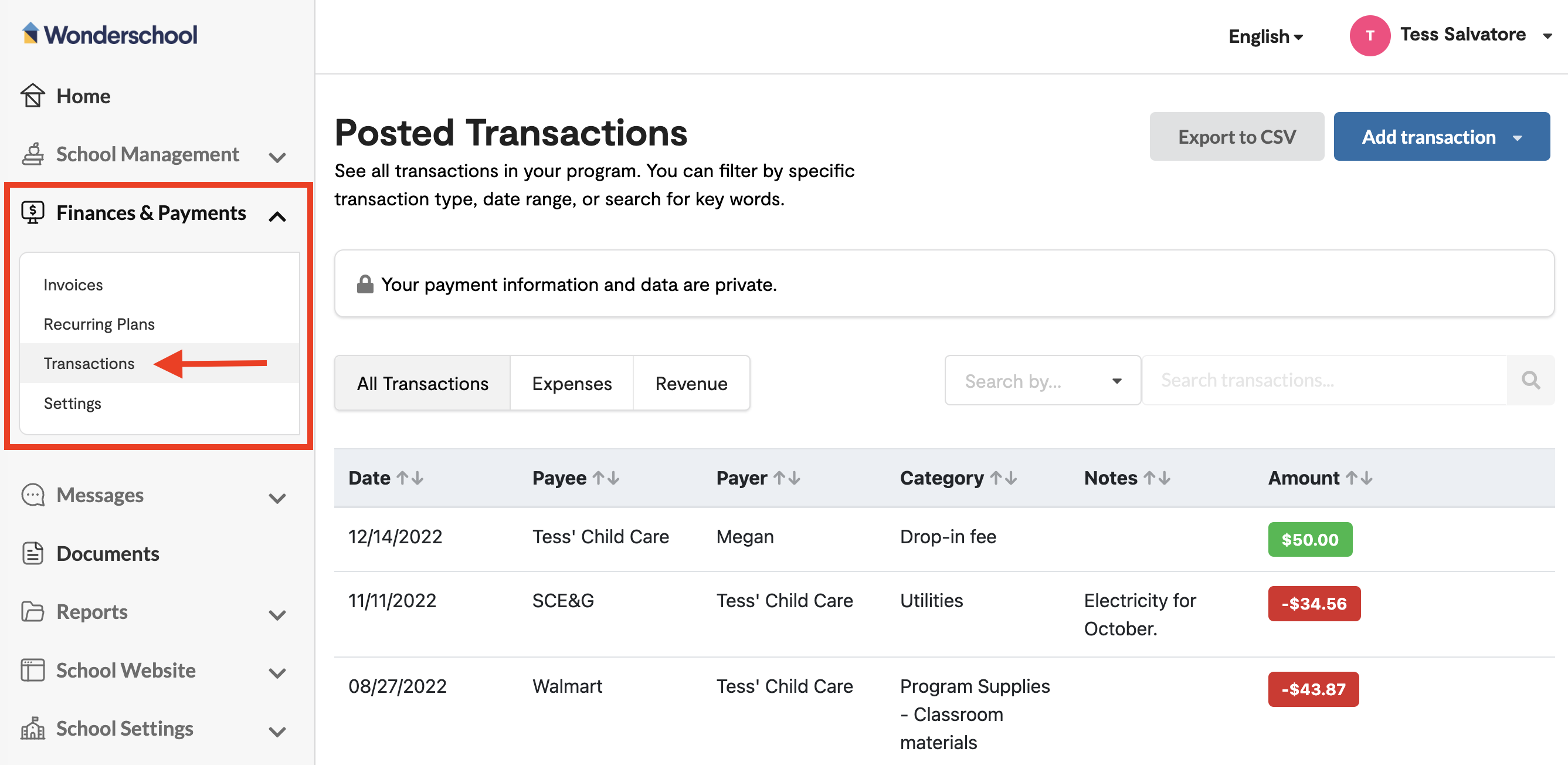Open the 'Search by...' dropdown

[x=1042, y=380]
